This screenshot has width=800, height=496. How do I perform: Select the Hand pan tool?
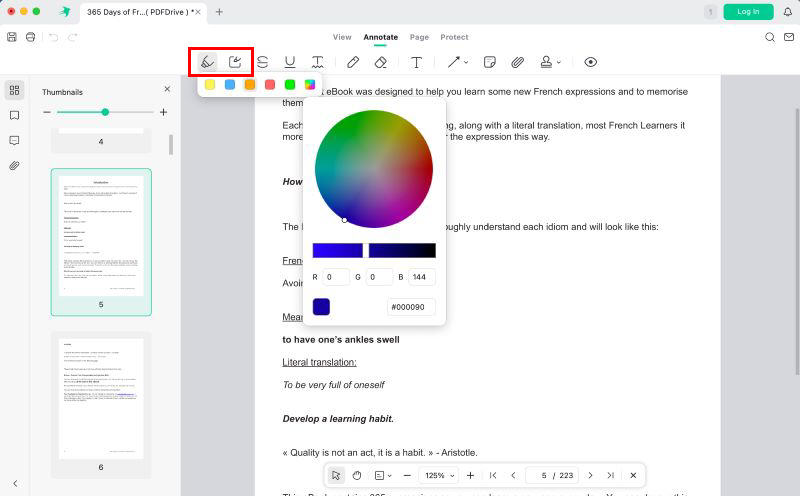[x=357, y=476]
